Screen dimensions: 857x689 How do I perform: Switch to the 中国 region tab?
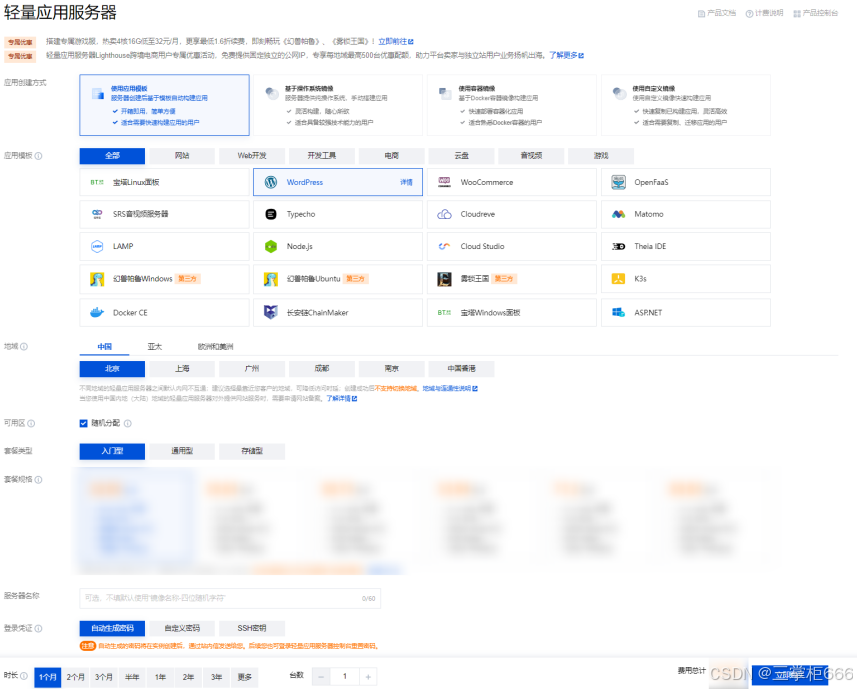pos(104,346)
